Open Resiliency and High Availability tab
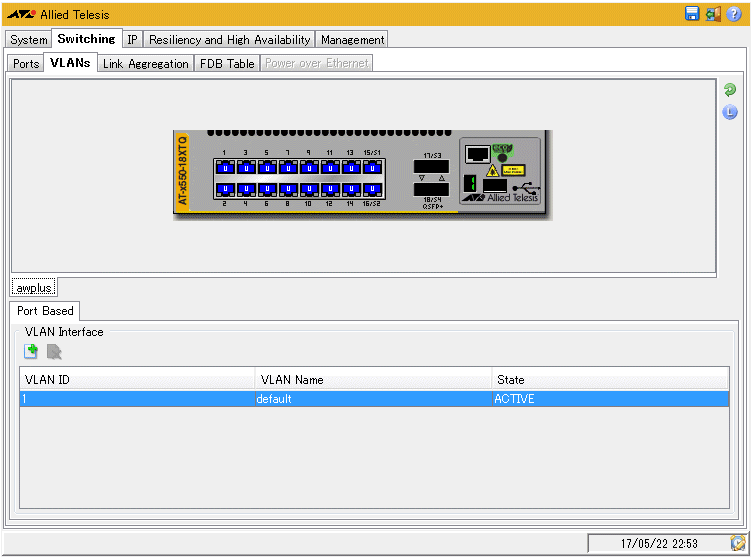Image resolution: width=751 pixels, height=557 pixels. pos(229,40)
